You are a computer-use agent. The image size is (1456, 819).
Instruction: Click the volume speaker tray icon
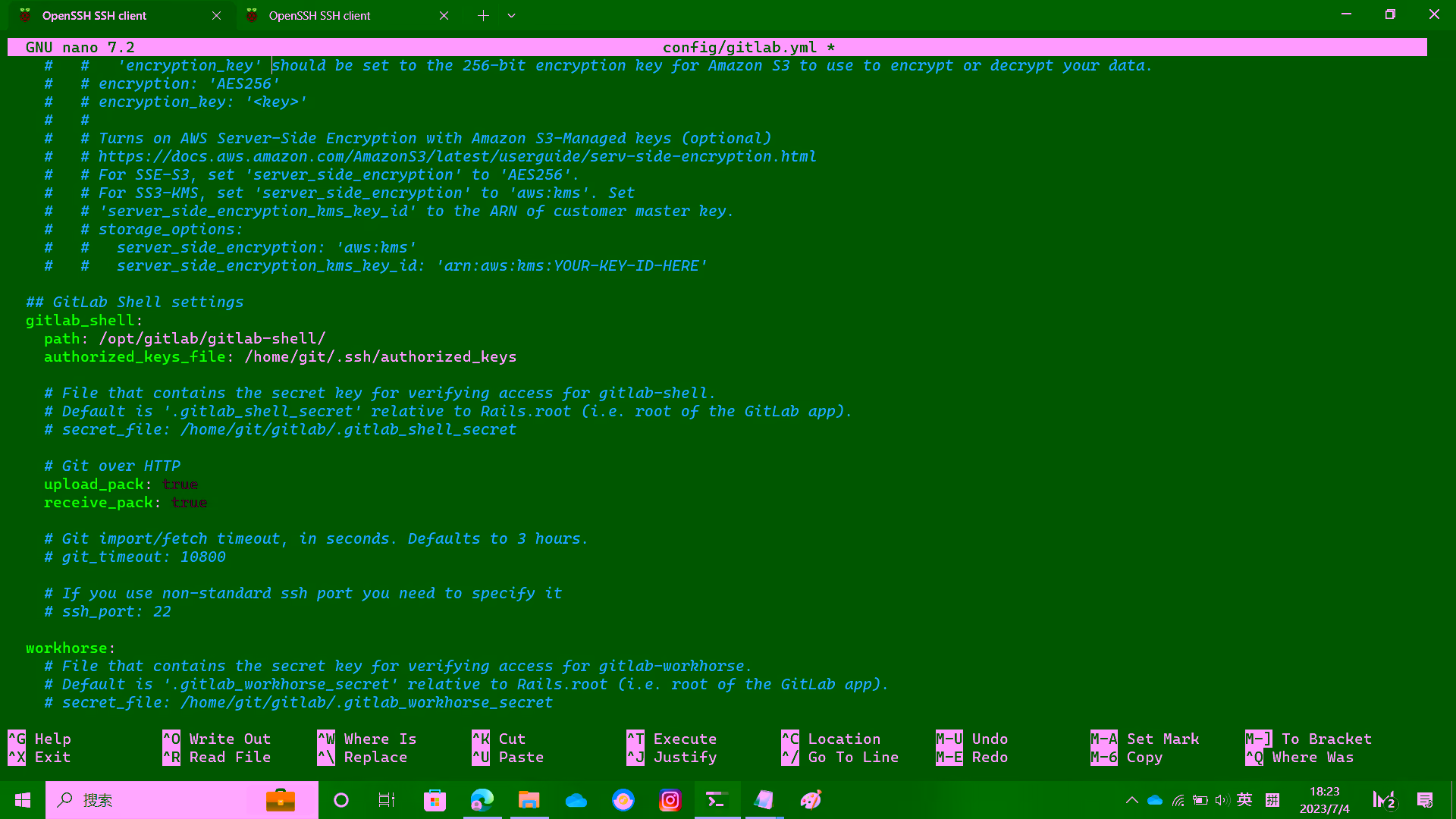[1221, 800]
